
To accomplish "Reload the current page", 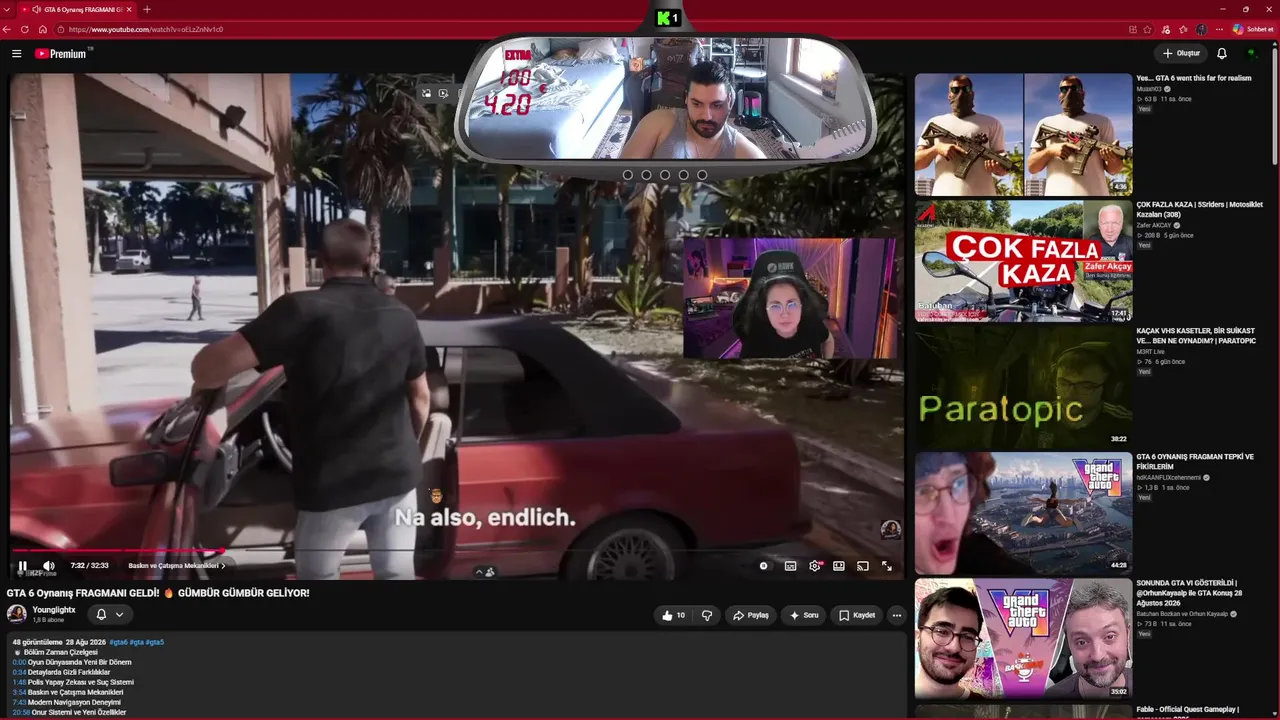I will [x=25, y=29].
